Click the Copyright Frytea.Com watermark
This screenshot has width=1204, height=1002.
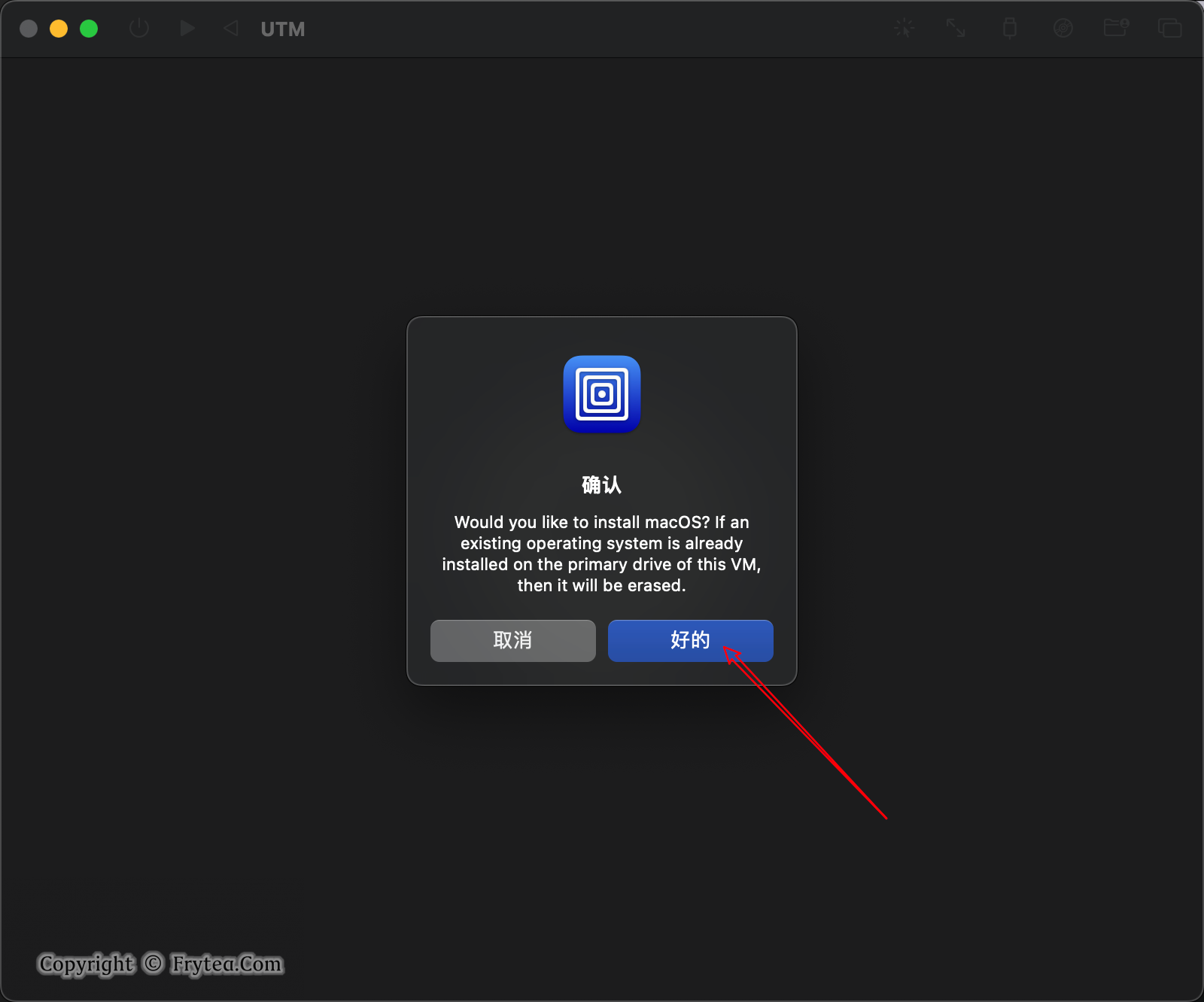(x=160, y=964)
